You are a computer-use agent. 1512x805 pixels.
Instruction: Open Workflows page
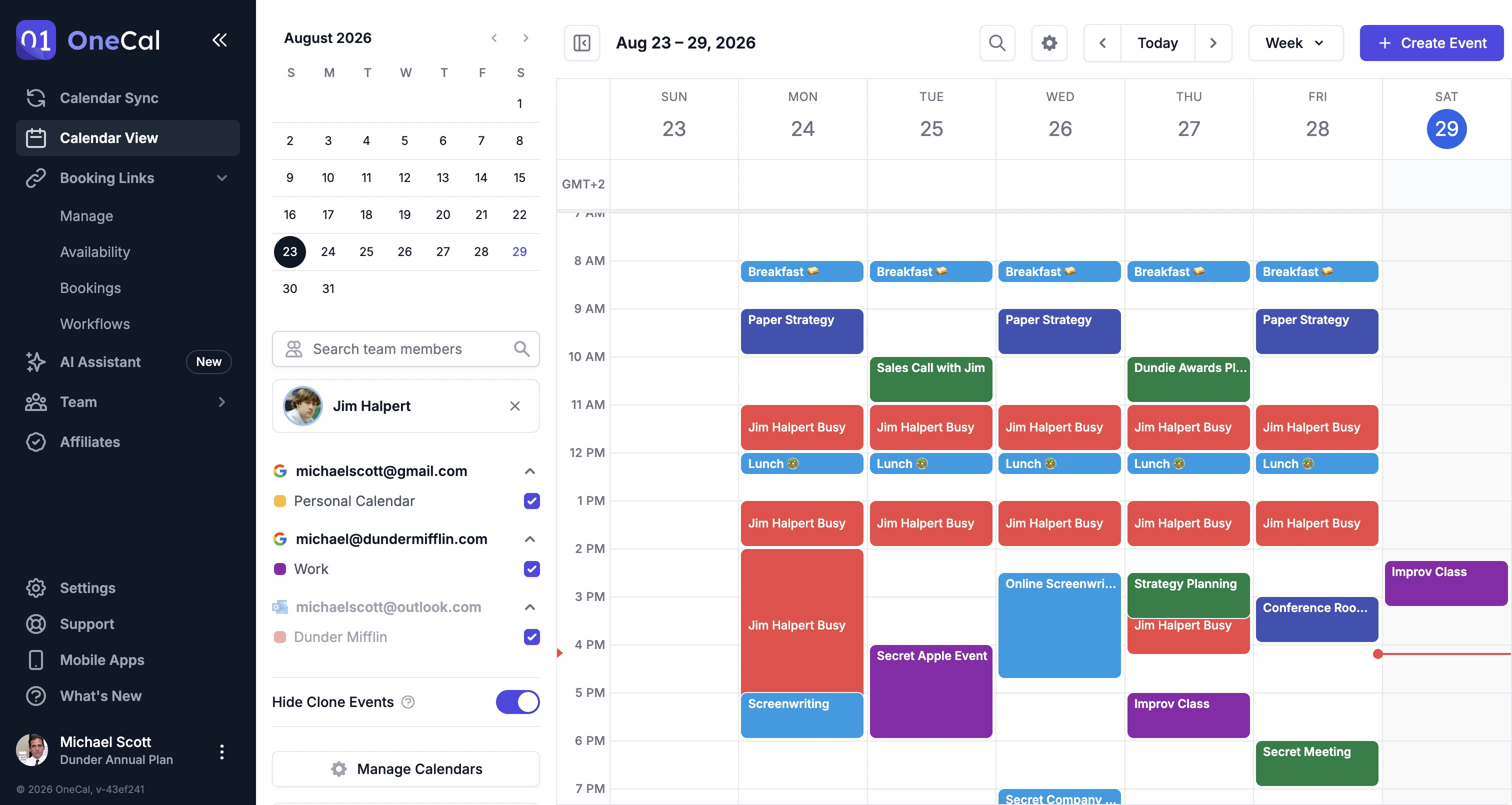95,324
